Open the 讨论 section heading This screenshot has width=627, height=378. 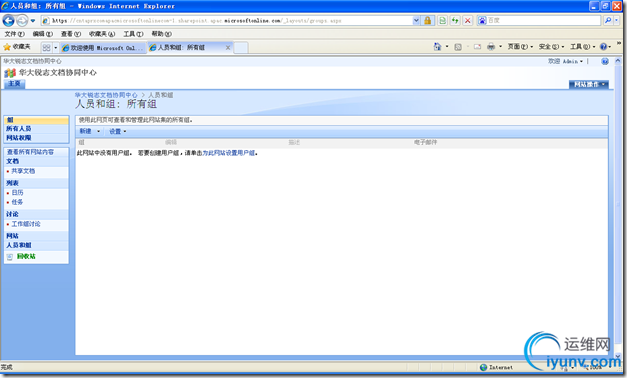click(x=12, y=214)
